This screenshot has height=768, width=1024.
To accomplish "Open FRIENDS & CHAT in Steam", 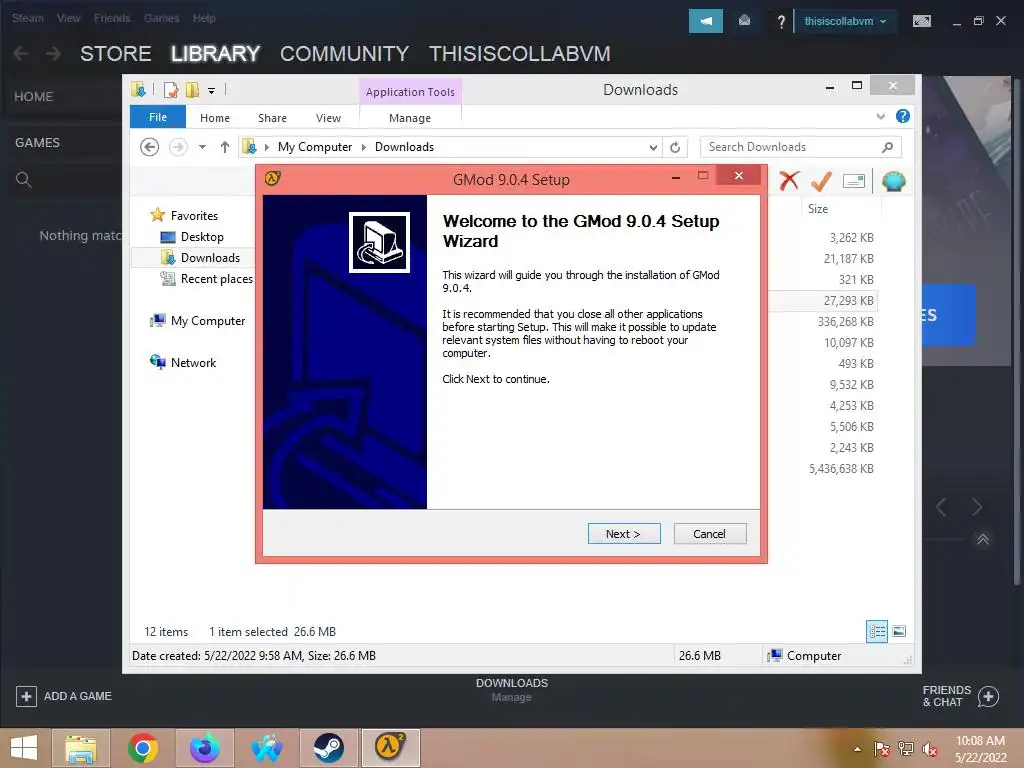I will (x=960, y=696).
